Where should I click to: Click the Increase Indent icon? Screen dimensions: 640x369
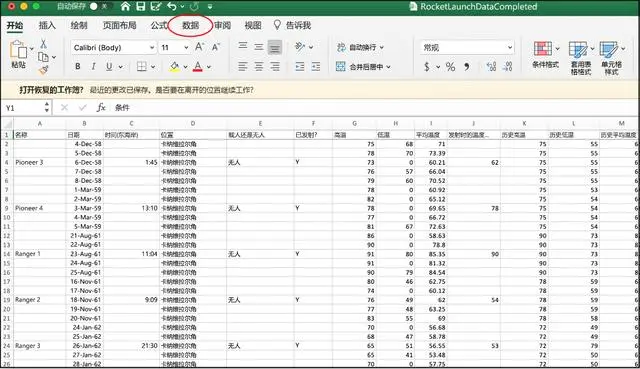[x=316, y=67]
